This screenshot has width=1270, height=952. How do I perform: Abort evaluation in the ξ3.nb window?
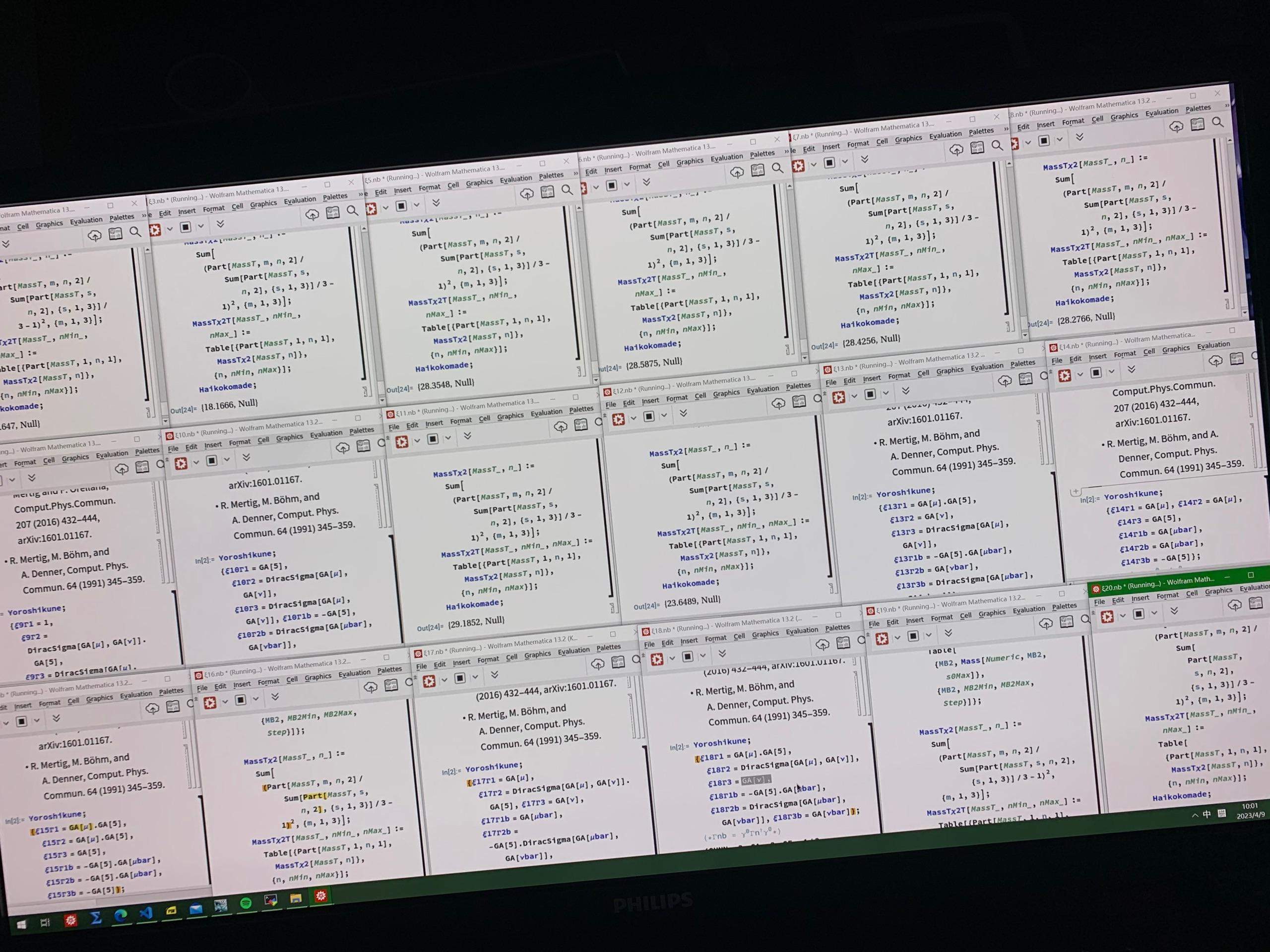click(186, 227)
